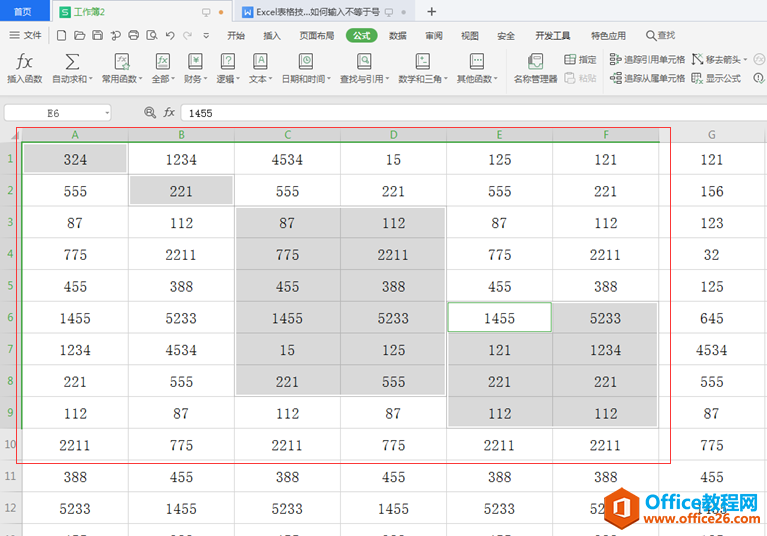Click the zoom magnifier beside formula bar
This screenshot has height=536, width=767.
[150, 113]
